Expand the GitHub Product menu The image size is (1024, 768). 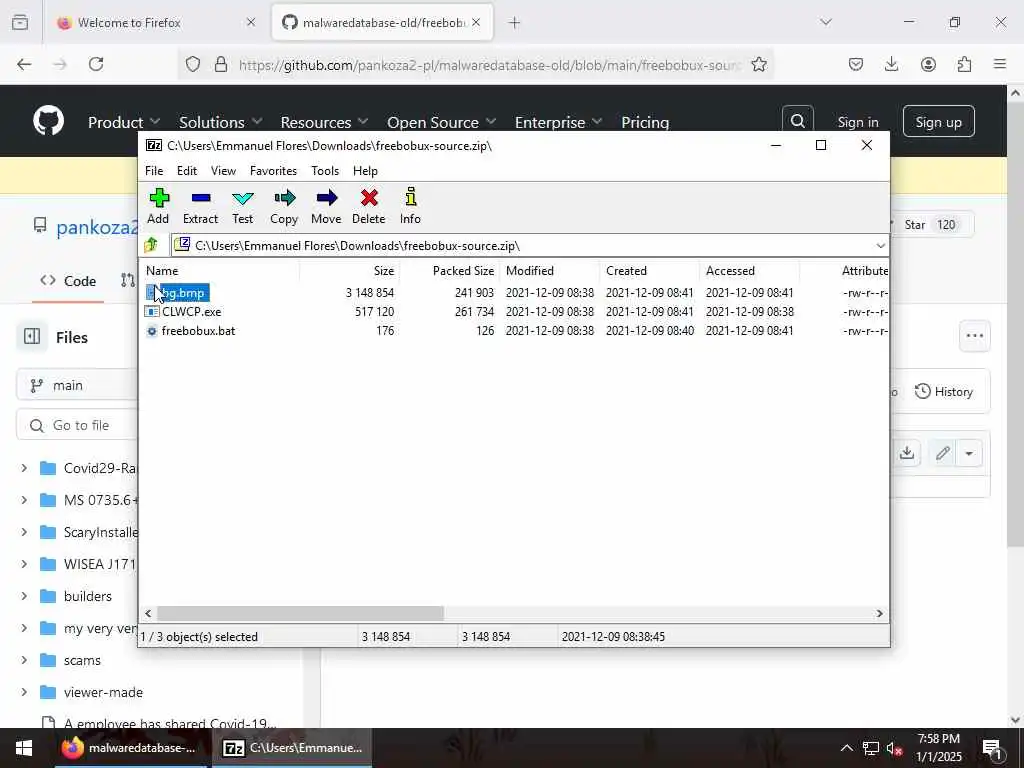coord(124,122)
